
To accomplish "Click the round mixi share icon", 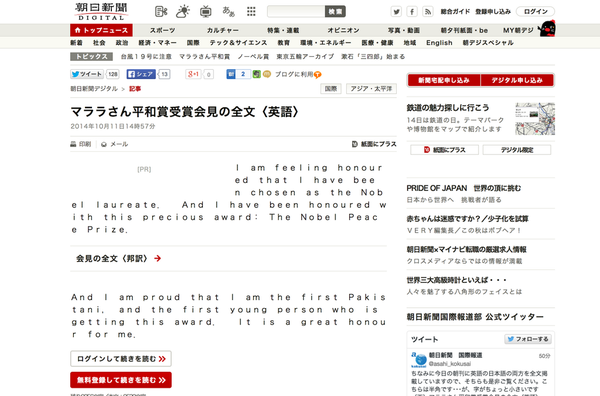I will (x=267, y=74).
